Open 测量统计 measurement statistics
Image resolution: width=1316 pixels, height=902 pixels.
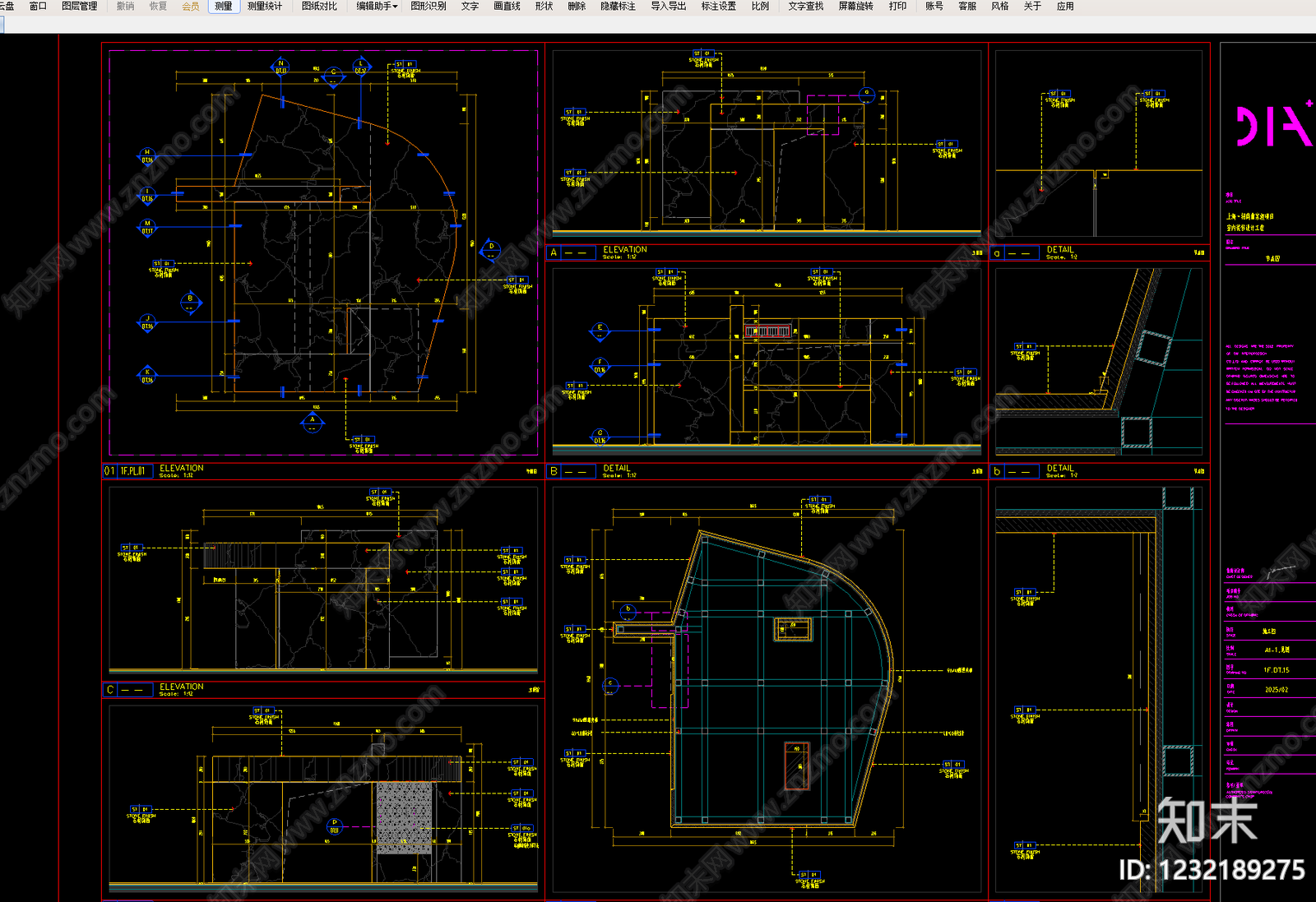(x=265, y=6)
